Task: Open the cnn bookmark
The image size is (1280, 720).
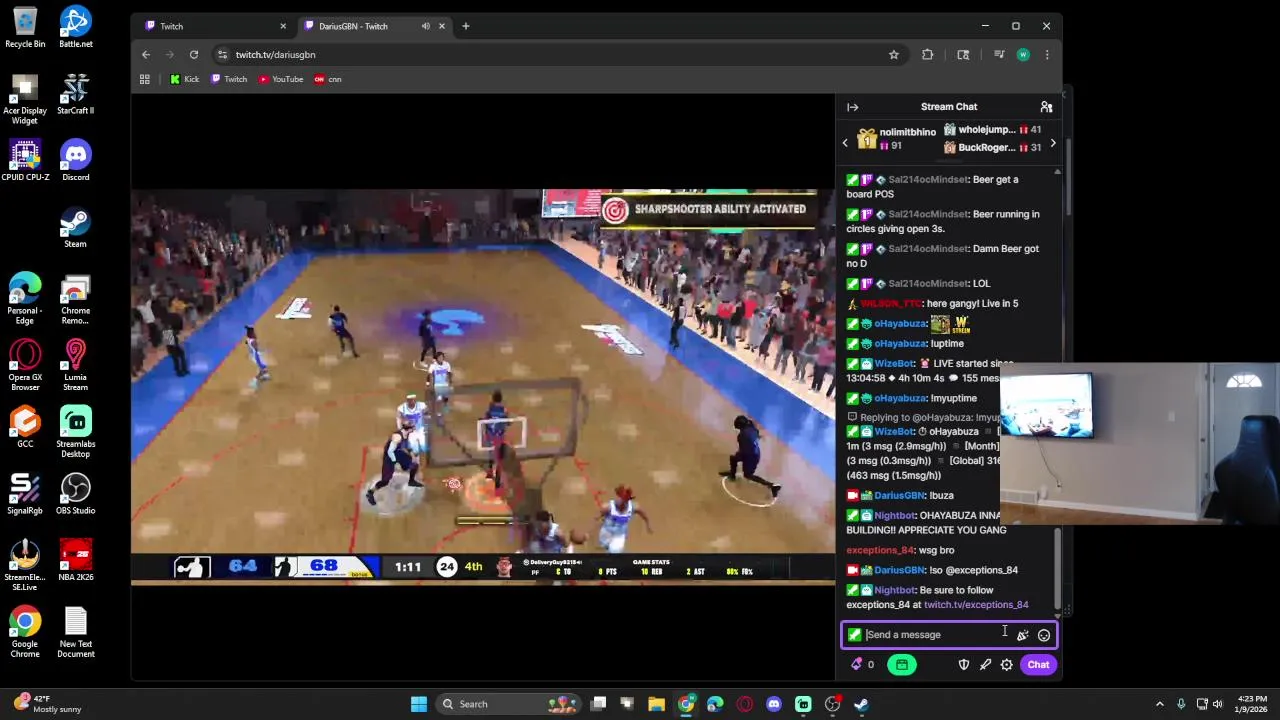Action: 328,79
